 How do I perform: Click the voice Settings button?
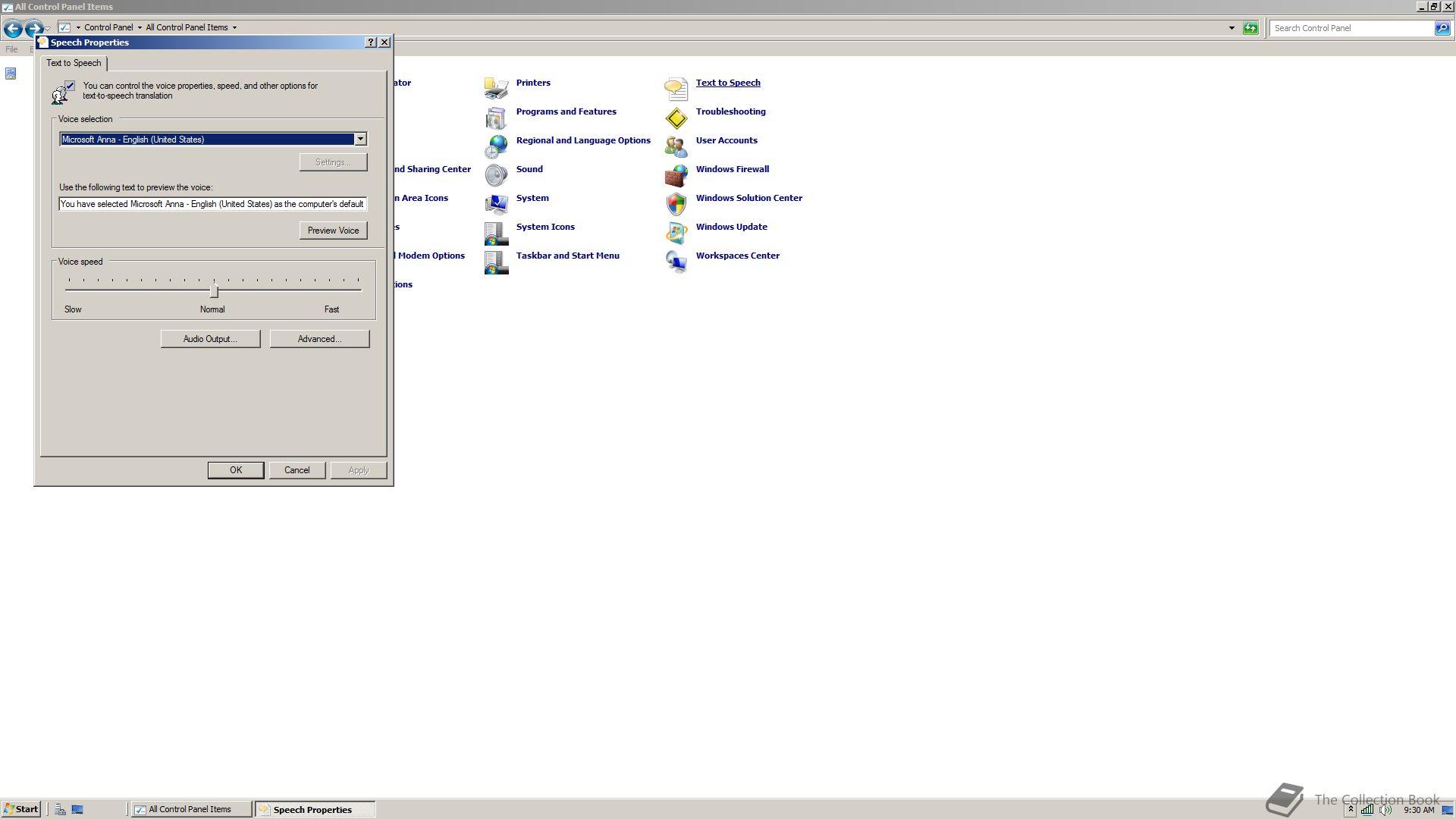tap(333, 162)
